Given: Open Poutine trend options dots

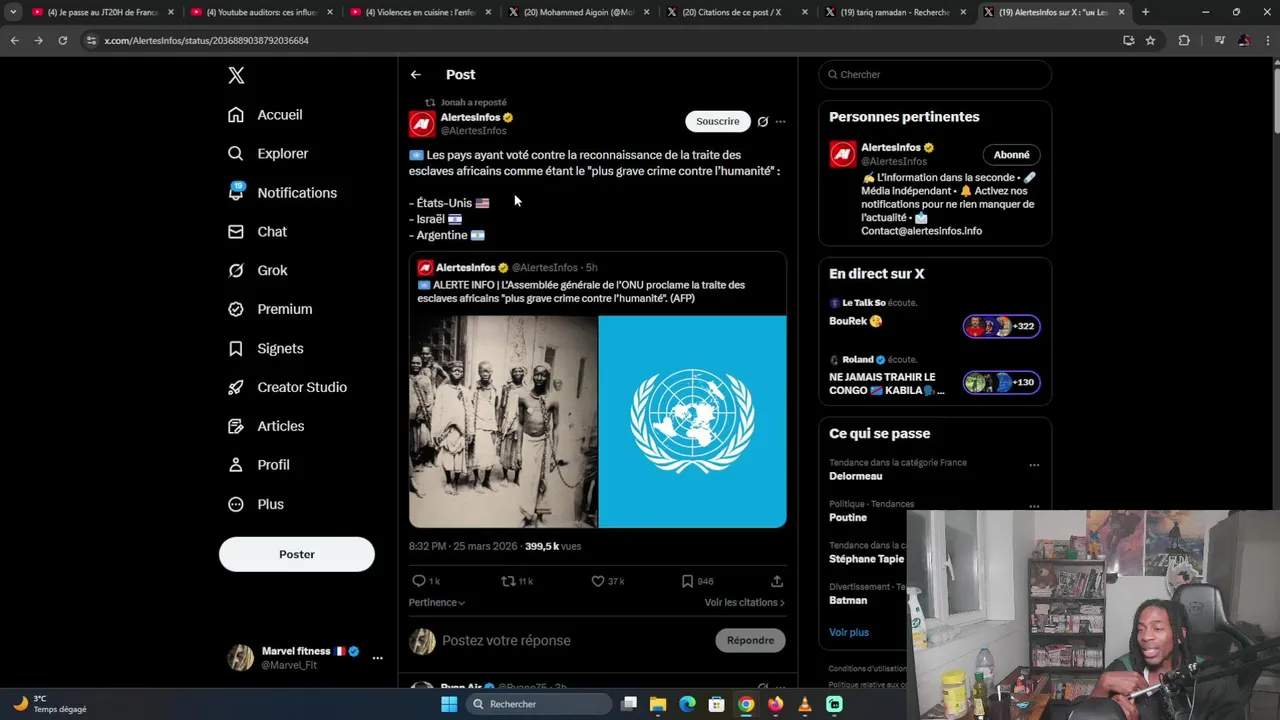Looking at the screenshot, I should tap(1034, 506).
